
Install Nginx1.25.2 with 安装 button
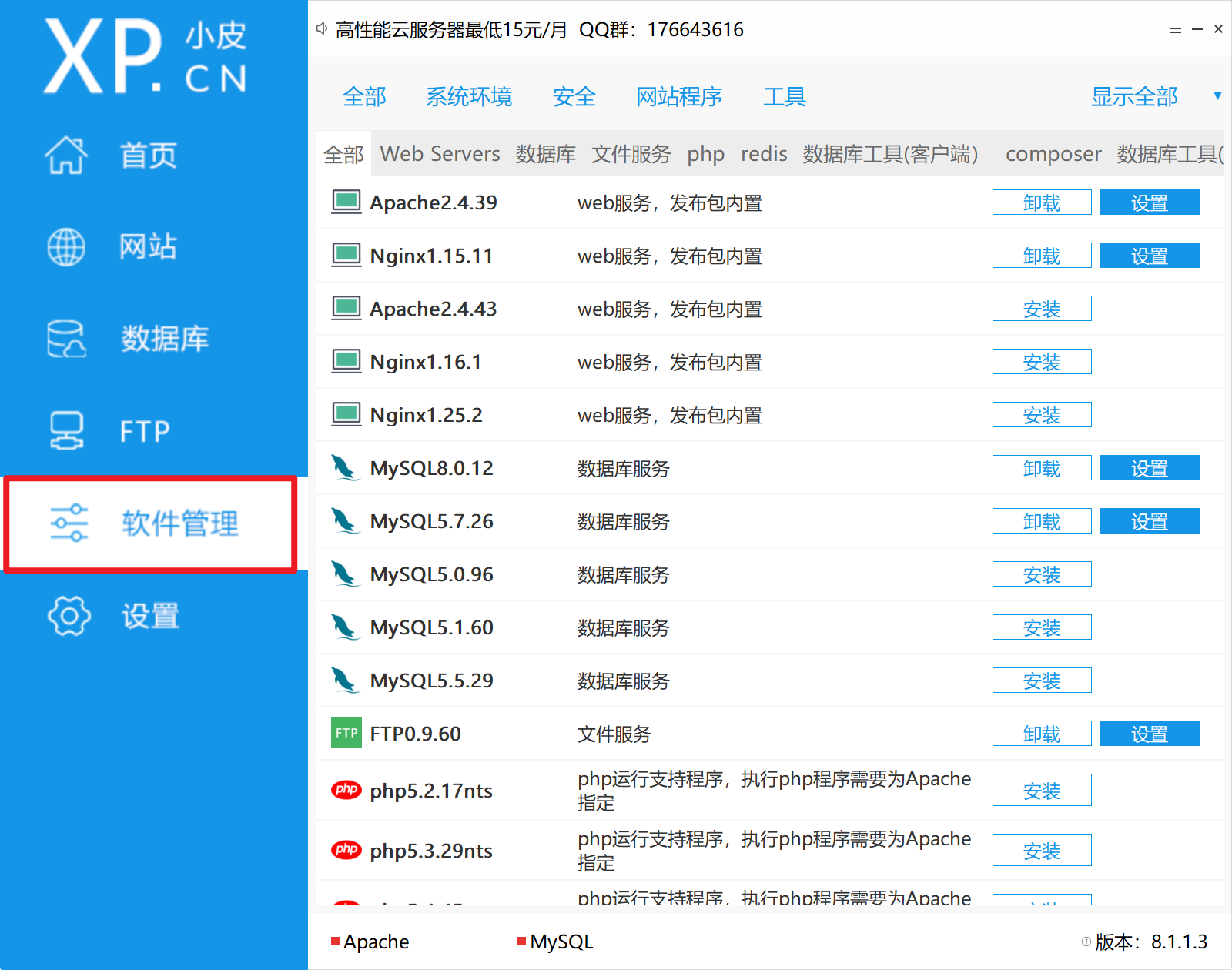1042,415
